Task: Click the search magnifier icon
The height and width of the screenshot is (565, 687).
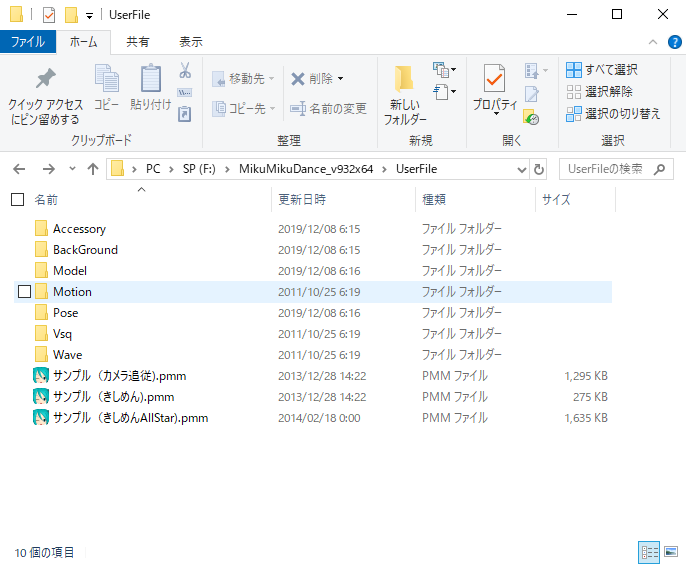Action: (659, 169)
